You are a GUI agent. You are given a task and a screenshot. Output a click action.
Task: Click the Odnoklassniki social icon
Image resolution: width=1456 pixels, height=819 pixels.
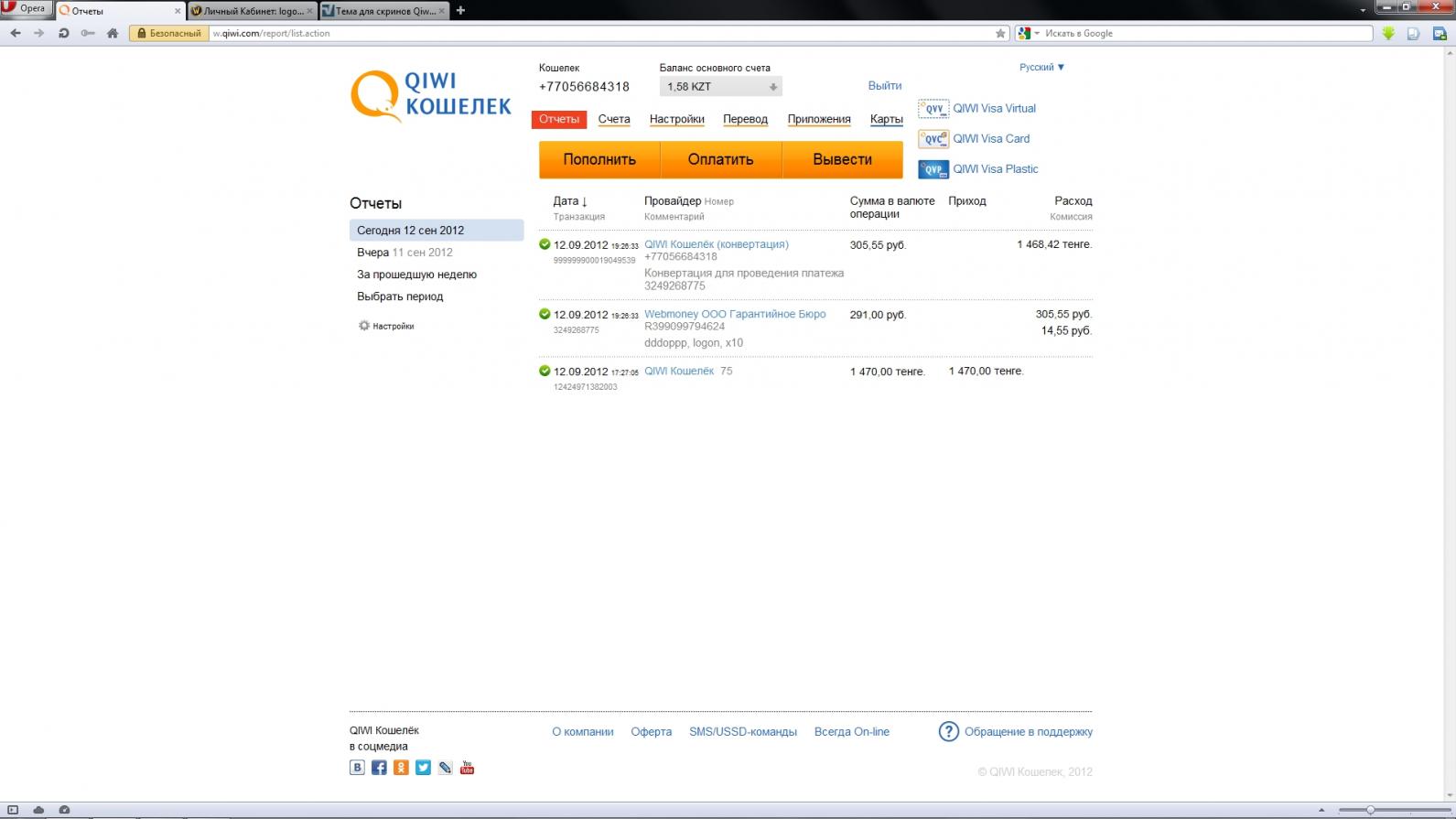click(401, 768)
